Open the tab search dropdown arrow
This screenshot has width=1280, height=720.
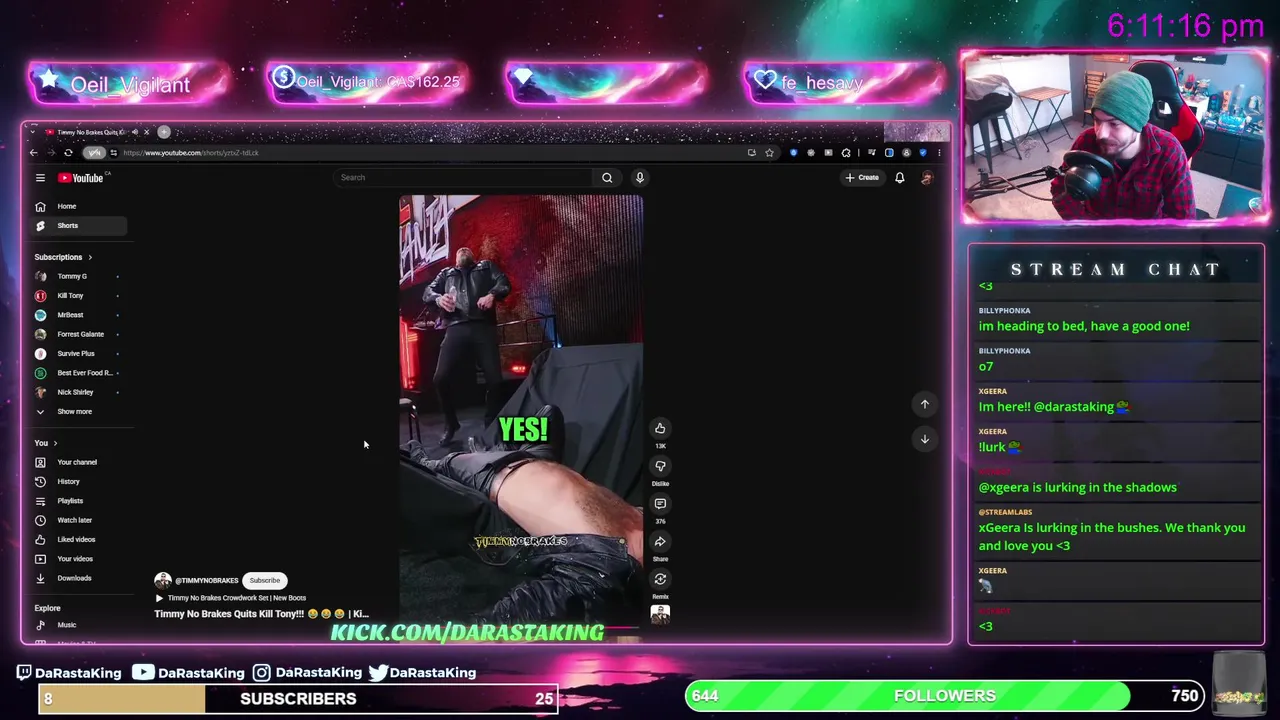pyautogui.click(x=33, y=132)
